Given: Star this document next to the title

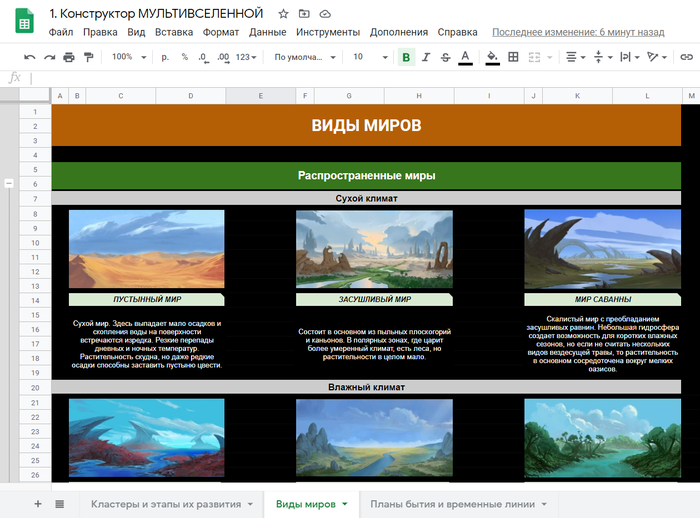Looking at the screenshot, I should 283,14.
